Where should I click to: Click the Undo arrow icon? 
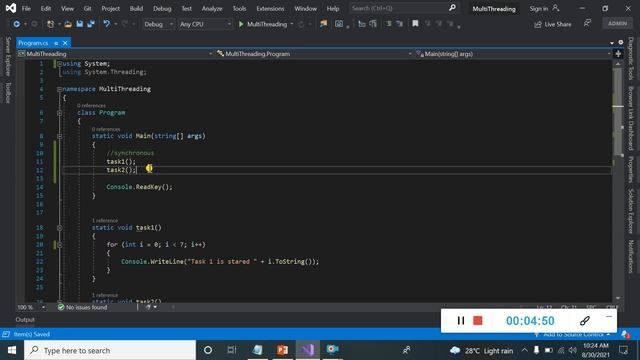click(x=107, y=24)
